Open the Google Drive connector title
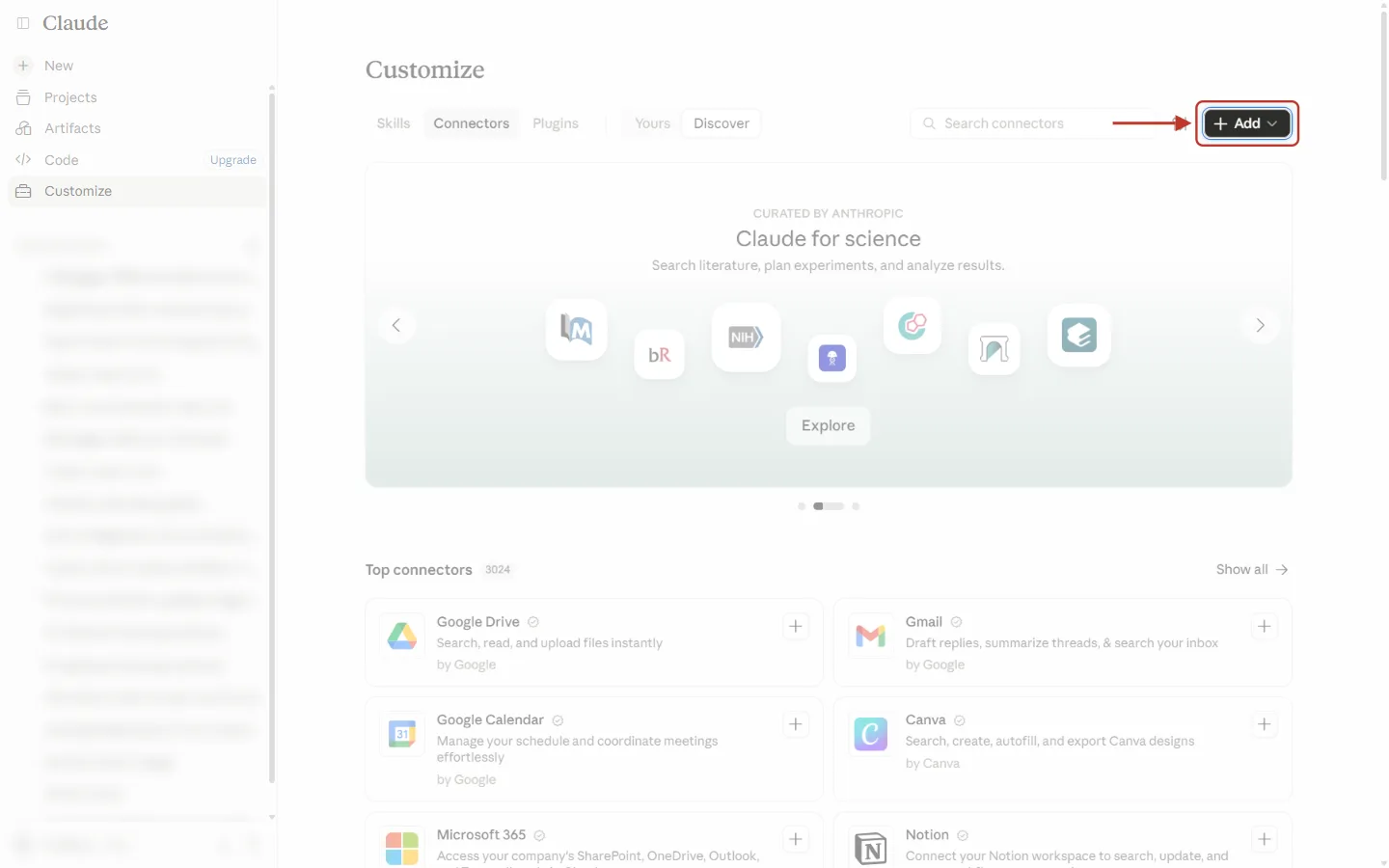The height and width of the screenshot is (868, 1389). coord(478,622)
